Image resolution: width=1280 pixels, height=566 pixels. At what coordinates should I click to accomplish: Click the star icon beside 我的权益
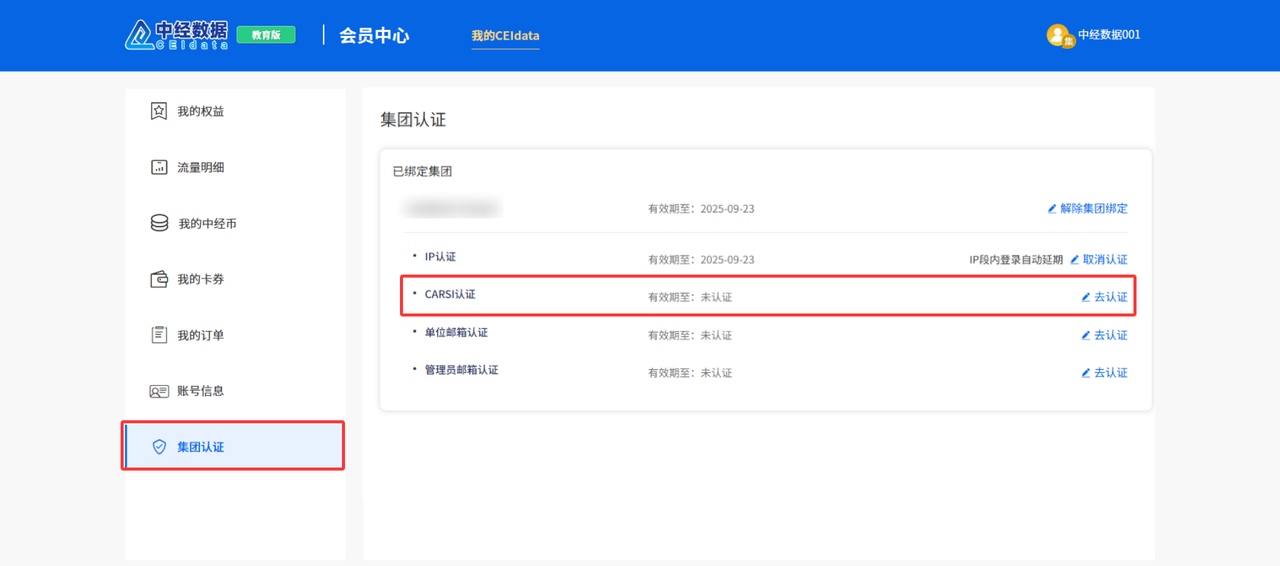tap(159, 111)
